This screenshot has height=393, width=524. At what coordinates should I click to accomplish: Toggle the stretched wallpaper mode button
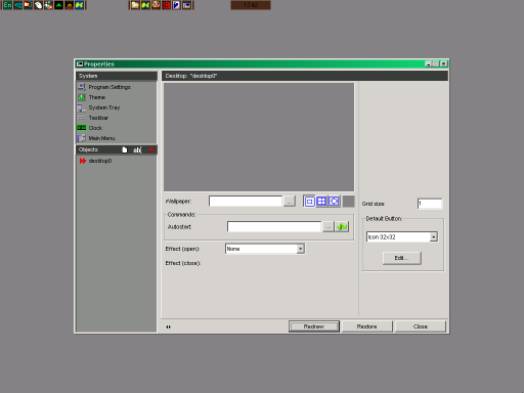coord(334,201)
